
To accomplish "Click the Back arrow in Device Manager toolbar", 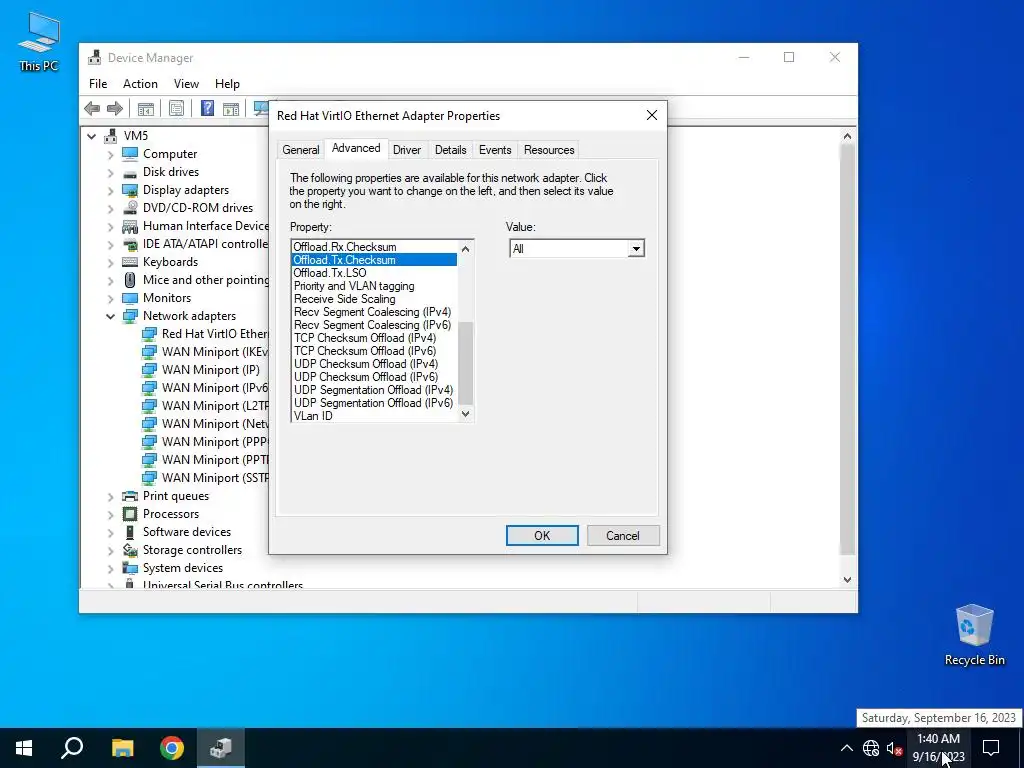I will tap(92, 108).
